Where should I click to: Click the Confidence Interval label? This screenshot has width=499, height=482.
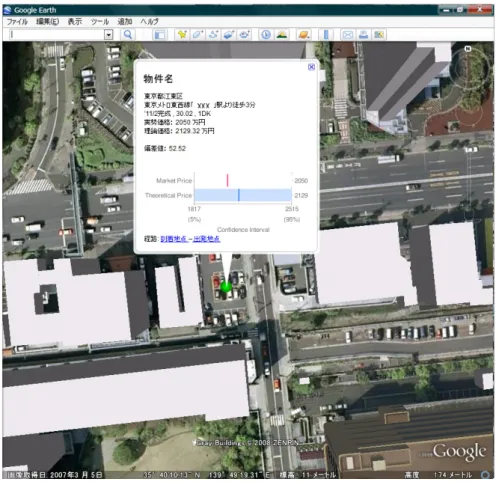(243, 230)
